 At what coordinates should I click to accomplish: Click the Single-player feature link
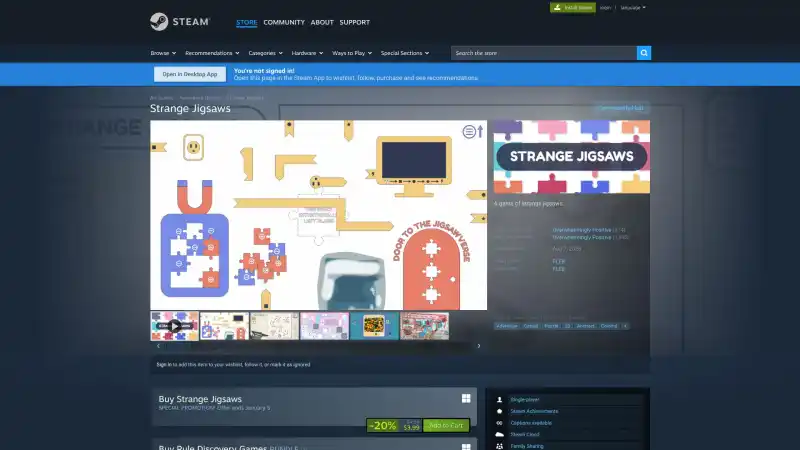click(x=525, y=399)
